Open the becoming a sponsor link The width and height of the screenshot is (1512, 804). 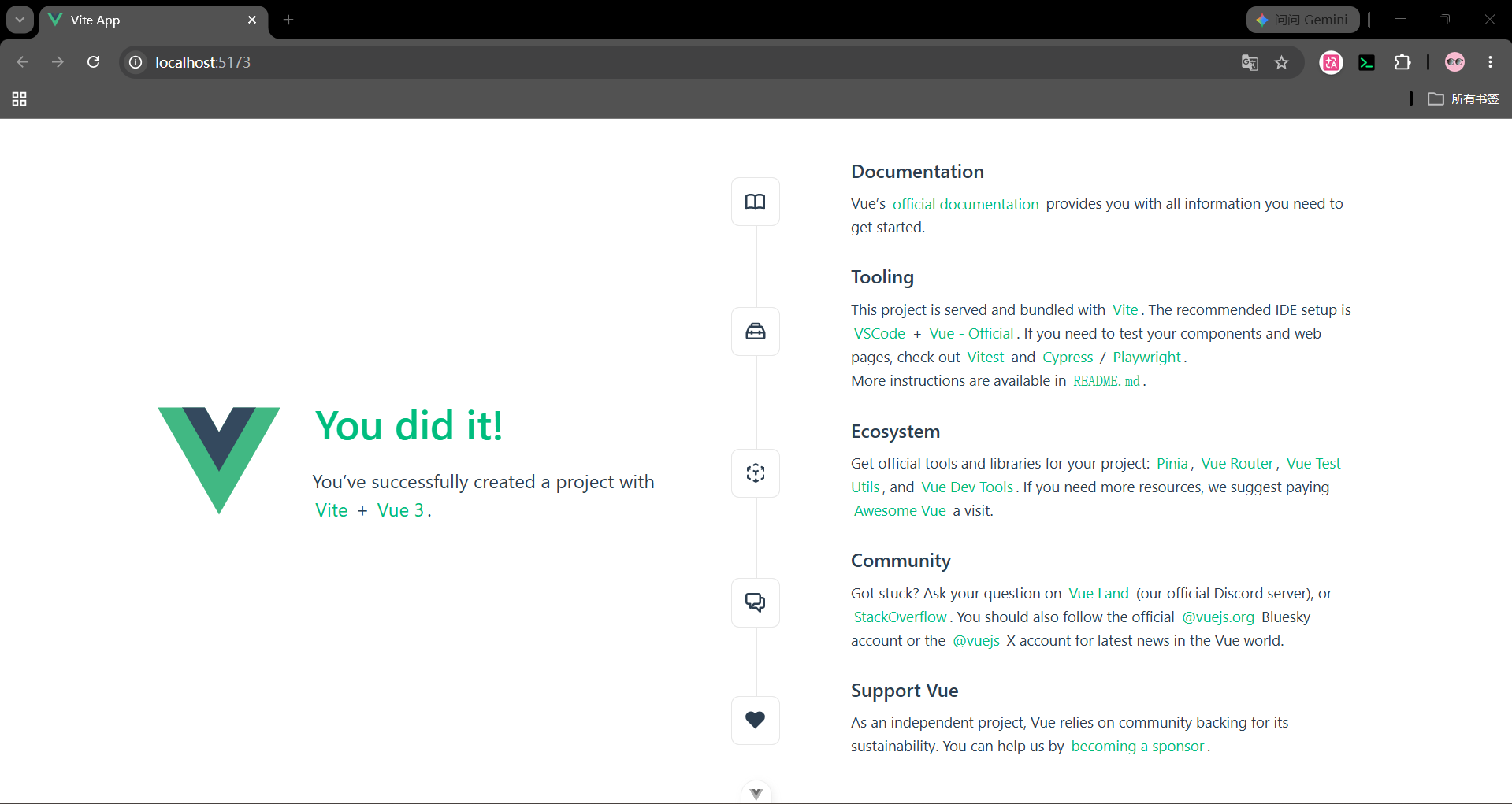pyautogui.click(x=1138, y=747)
